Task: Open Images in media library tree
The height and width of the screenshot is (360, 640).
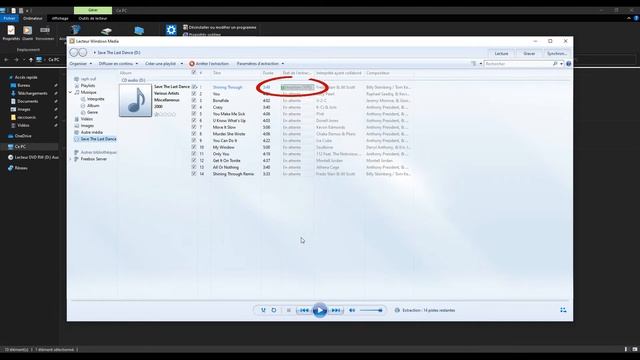Action: (87, 126)
